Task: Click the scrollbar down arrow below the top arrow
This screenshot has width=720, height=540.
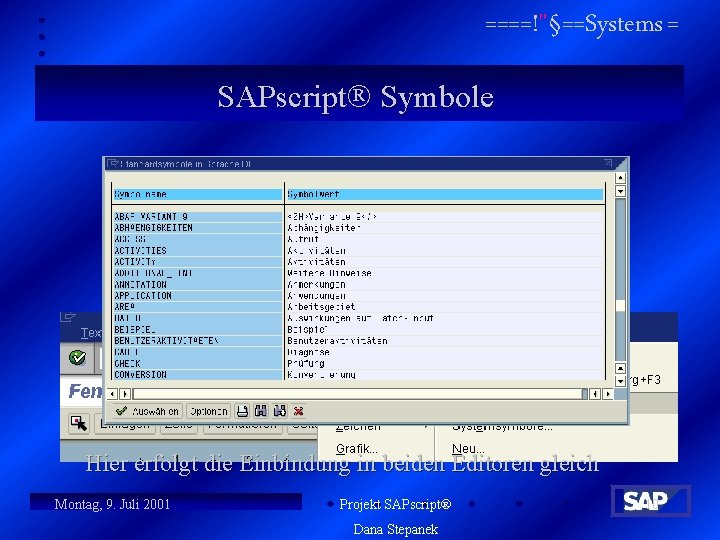Action: [620, 191]
